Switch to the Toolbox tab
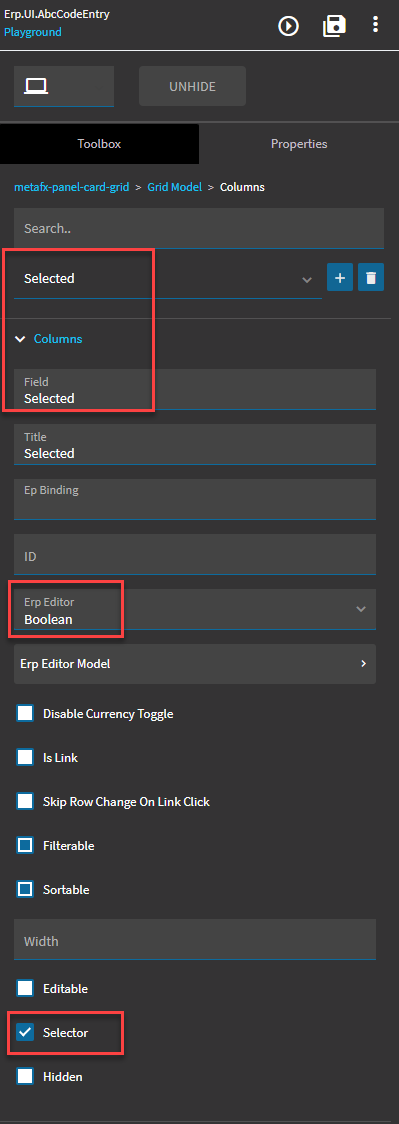Viewport: 399px width, 1124px height. [x=100, y=144]
